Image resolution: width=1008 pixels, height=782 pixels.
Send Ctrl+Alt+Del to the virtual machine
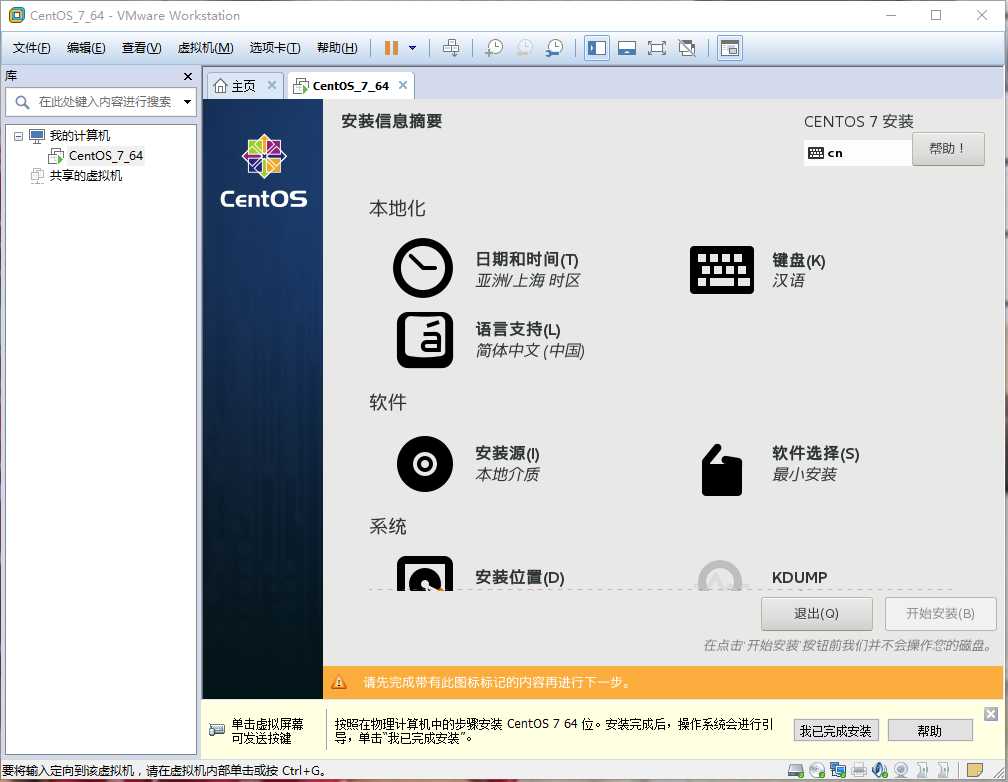click(x=451, y=48)
